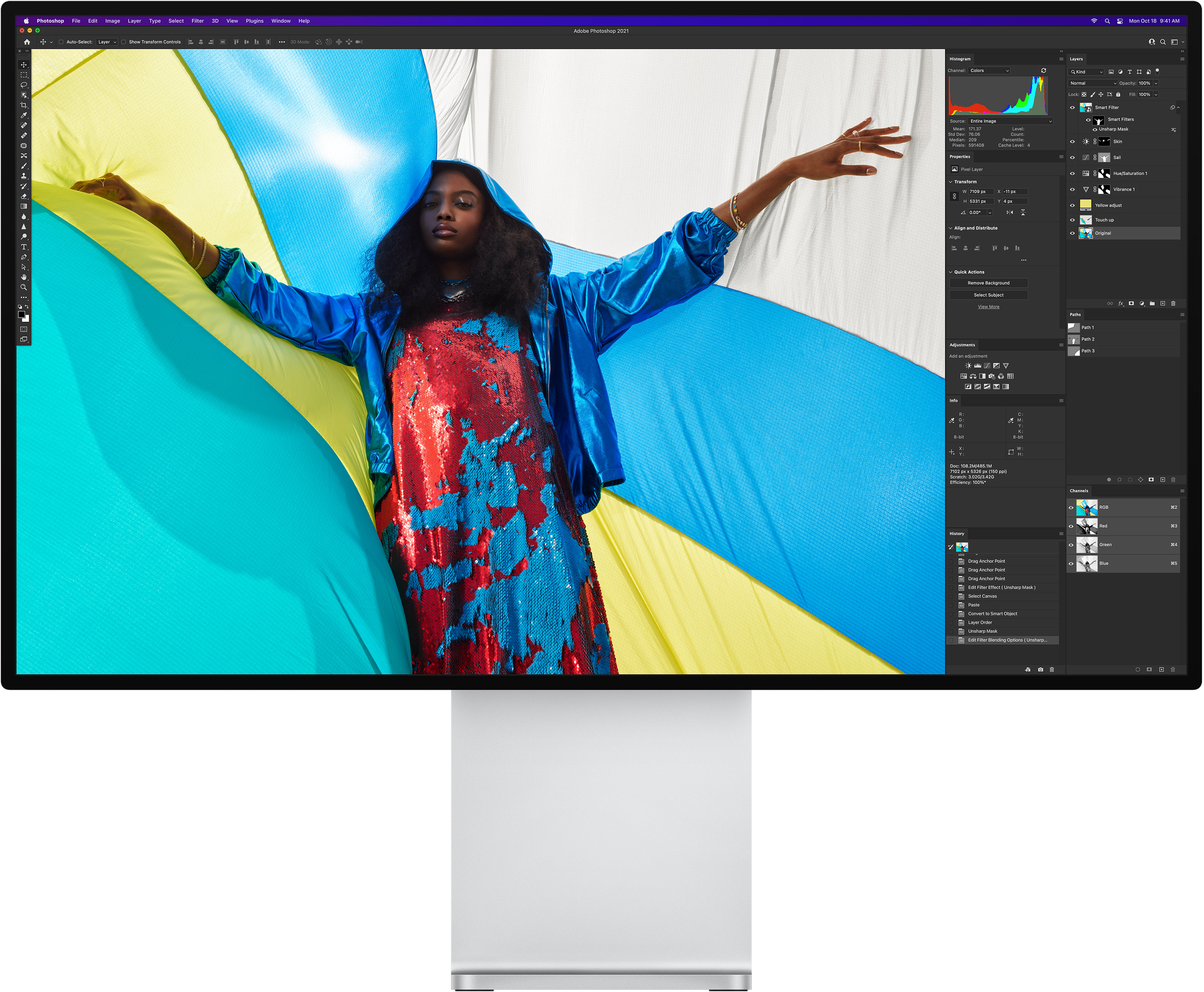Click the Remove Background button
Screen dimensions: 1204x992
(988, 283)
